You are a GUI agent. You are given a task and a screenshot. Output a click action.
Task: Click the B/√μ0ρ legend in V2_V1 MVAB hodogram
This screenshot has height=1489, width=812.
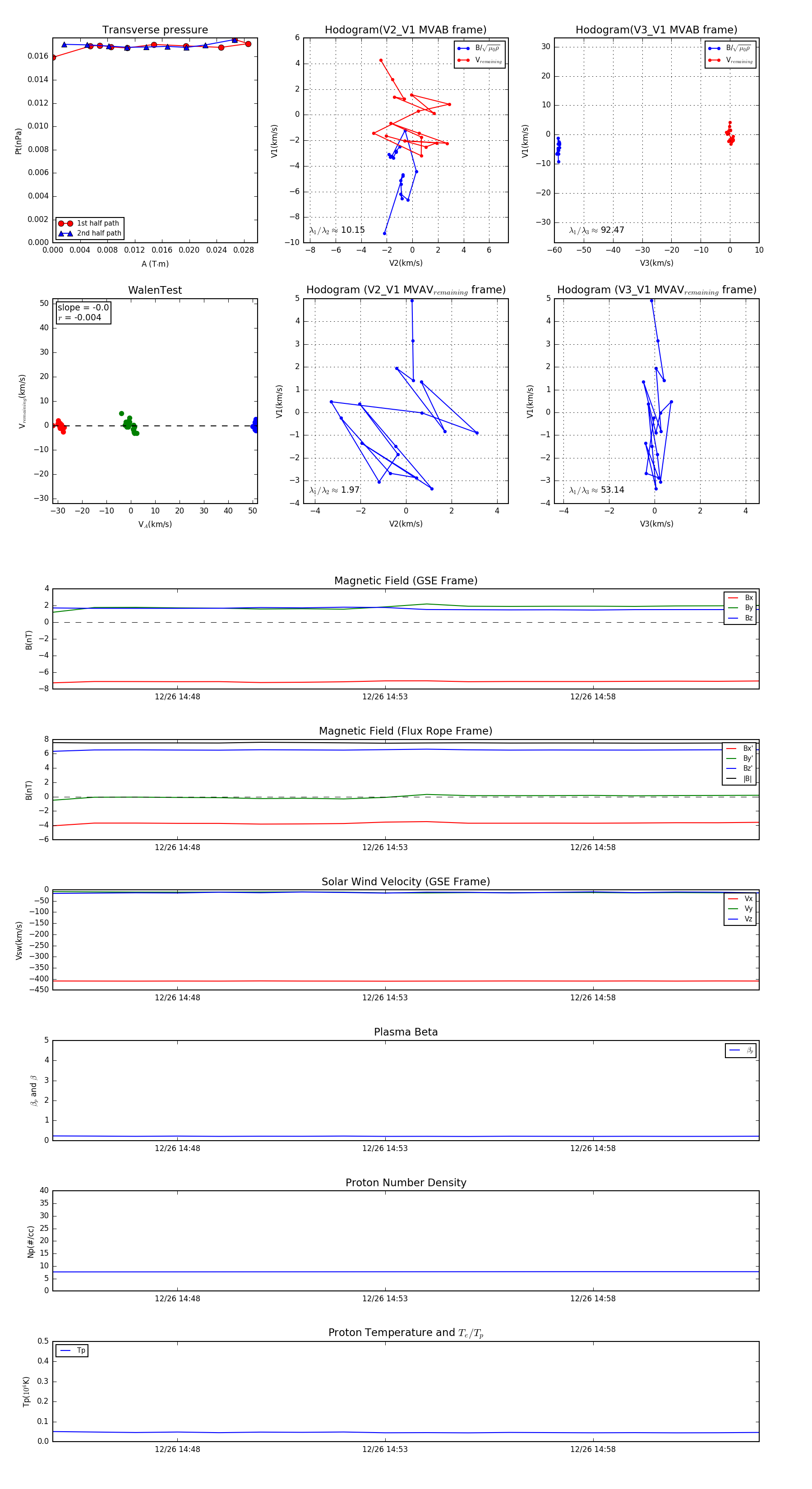(479, 49)
